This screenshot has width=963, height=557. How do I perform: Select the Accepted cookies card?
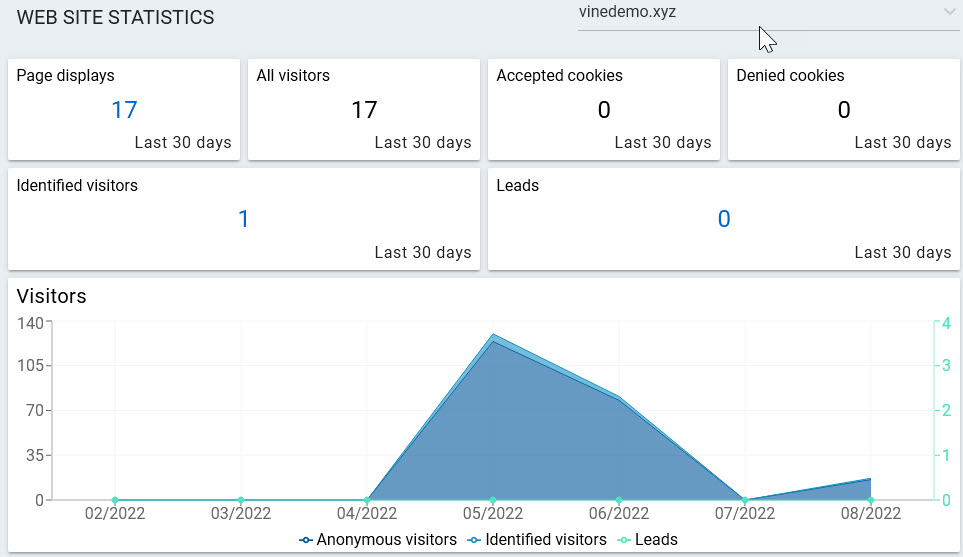[603, 109]
